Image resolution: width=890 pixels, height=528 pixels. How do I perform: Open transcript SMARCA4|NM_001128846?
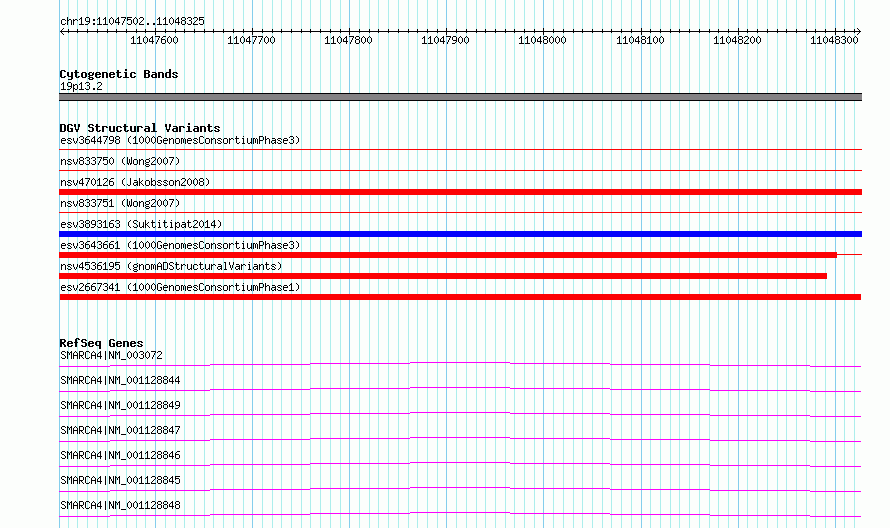120,455
